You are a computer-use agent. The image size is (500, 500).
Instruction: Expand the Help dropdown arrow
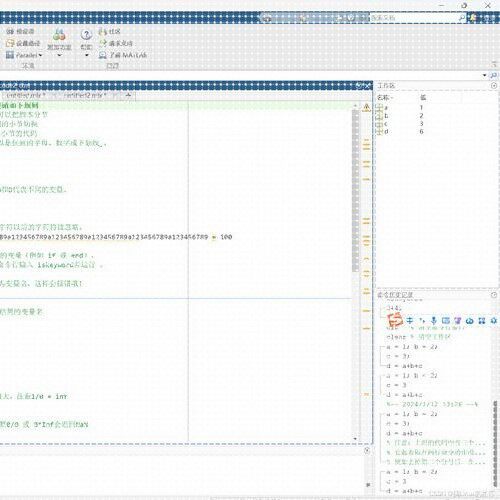(87, 55)
